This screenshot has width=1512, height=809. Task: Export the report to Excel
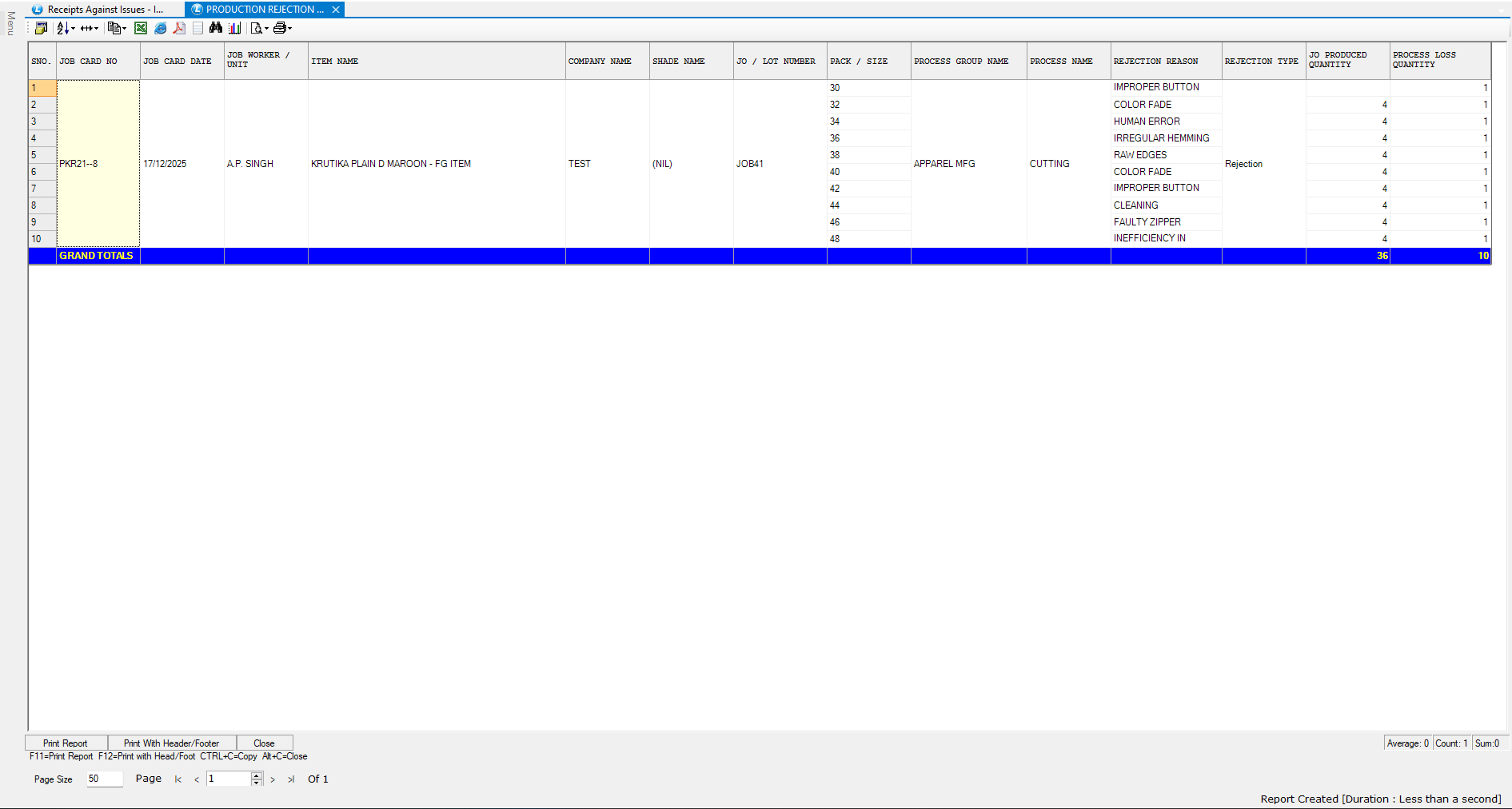[141, 28]
